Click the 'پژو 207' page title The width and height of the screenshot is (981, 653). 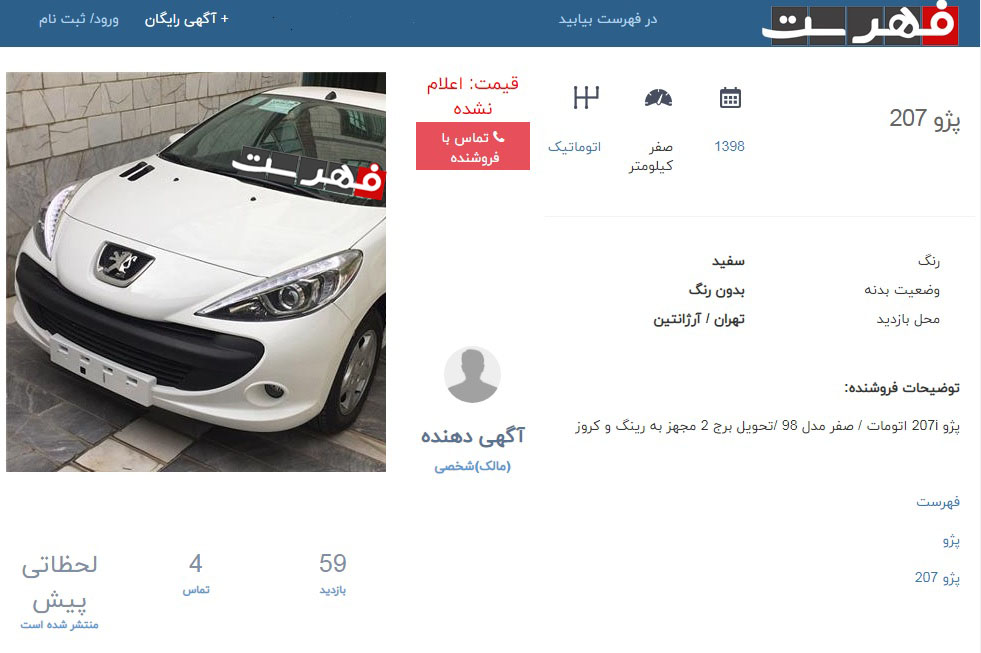coord(925,119)
